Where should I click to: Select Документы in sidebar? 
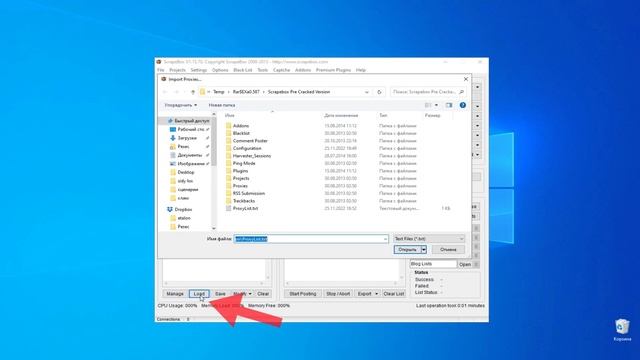[x=189, y=155]
